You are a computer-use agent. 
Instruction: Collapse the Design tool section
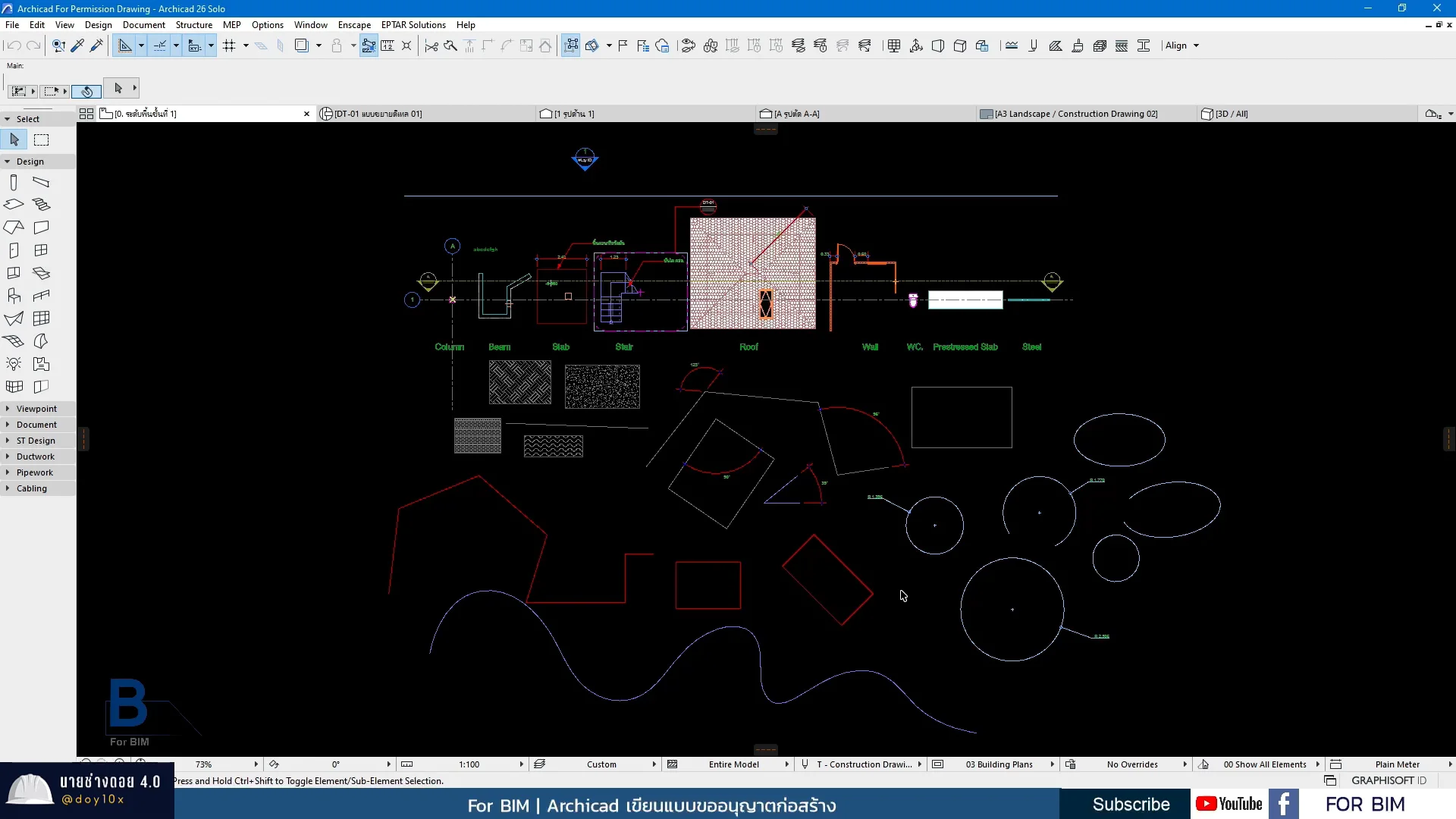click(8, 161)
